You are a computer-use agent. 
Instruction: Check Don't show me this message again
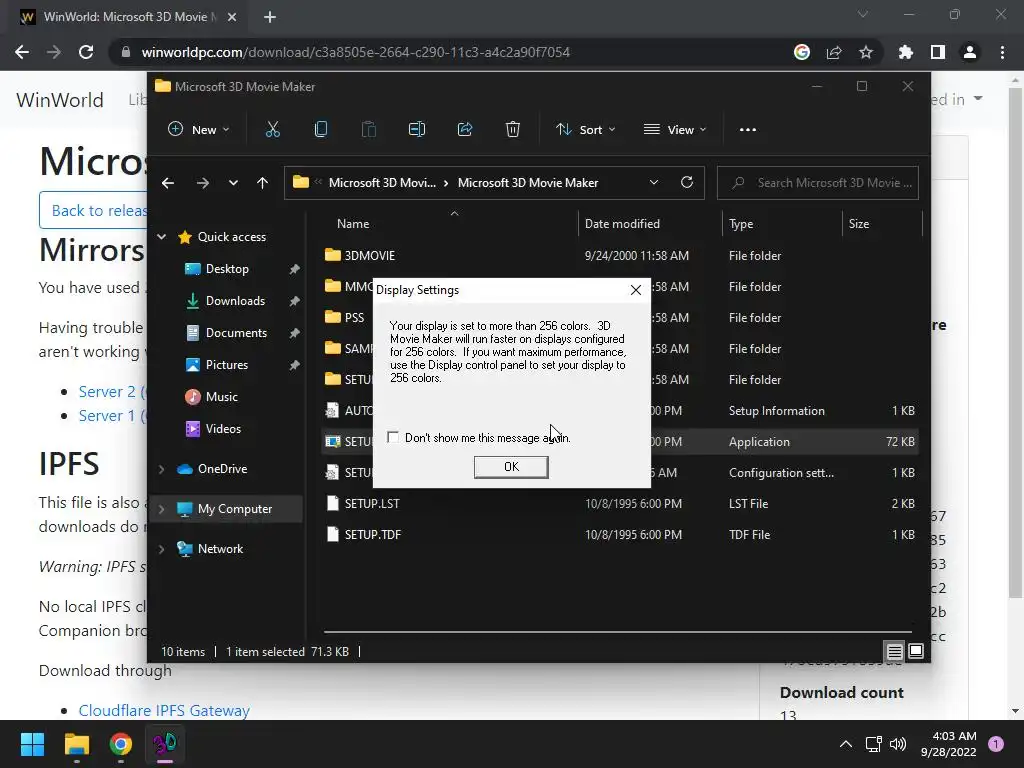(392, 437)
